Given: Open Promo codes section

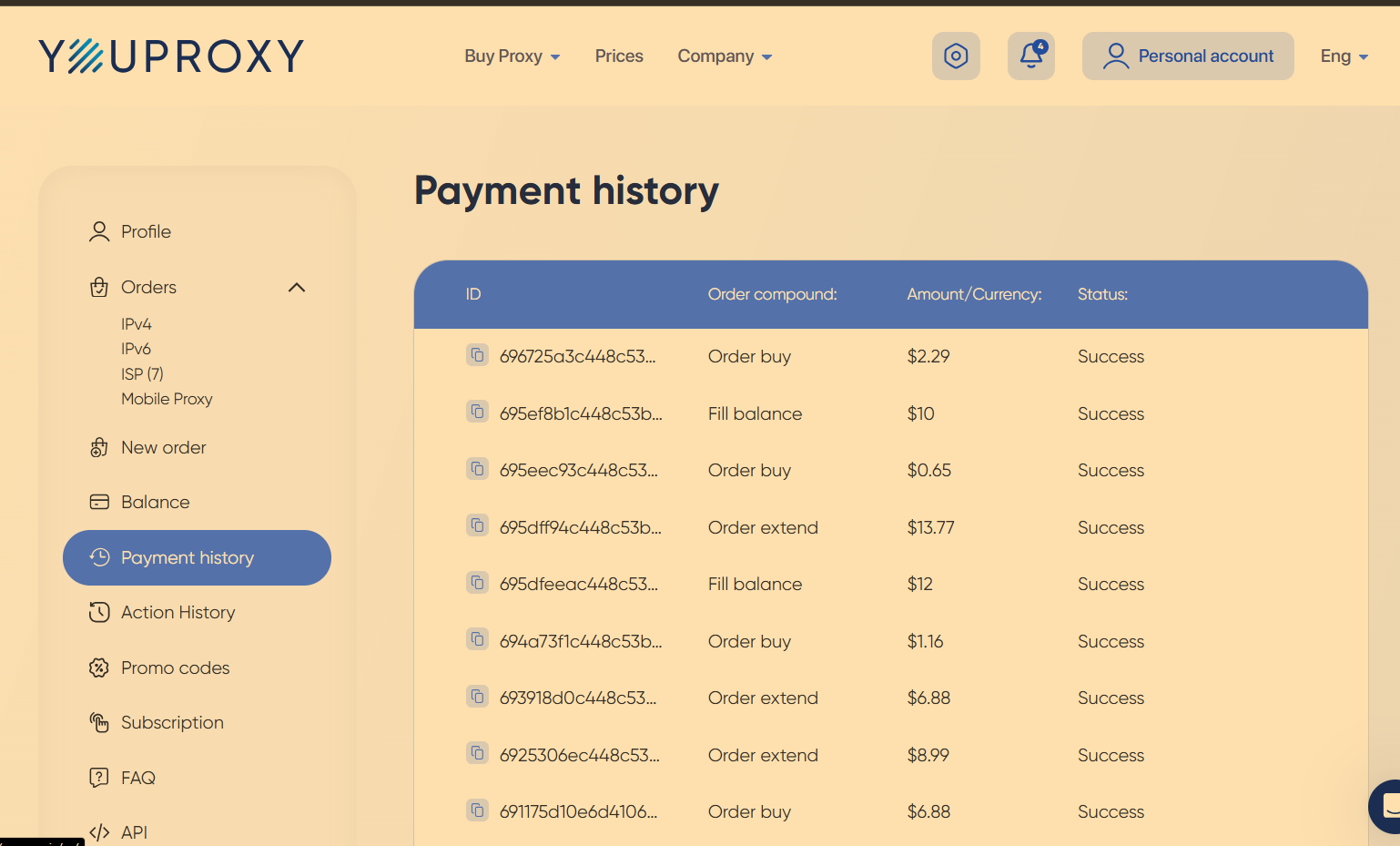Looking at the screenshot, I should pos(176,668).
